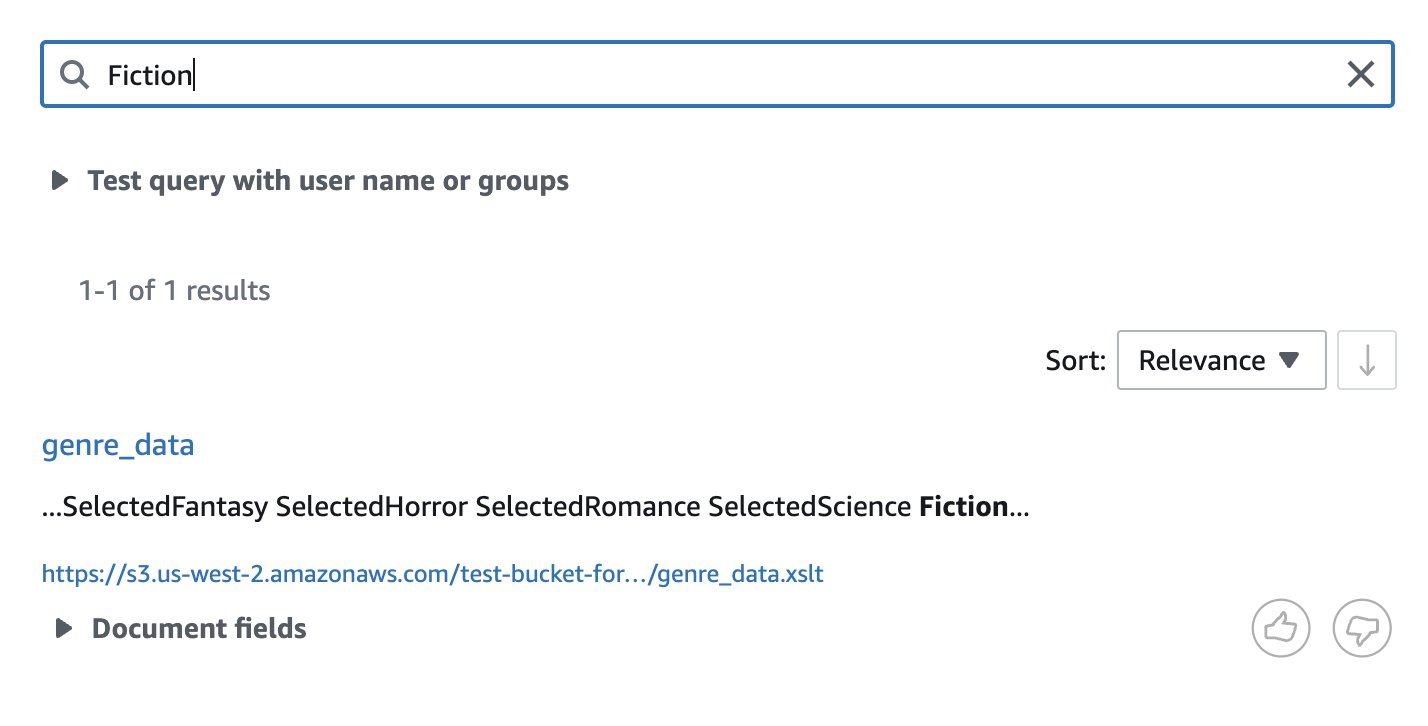Open the Sort Relevance dropdown
The height and width of the screenshot is (726, 1428).
point(1221,360)
